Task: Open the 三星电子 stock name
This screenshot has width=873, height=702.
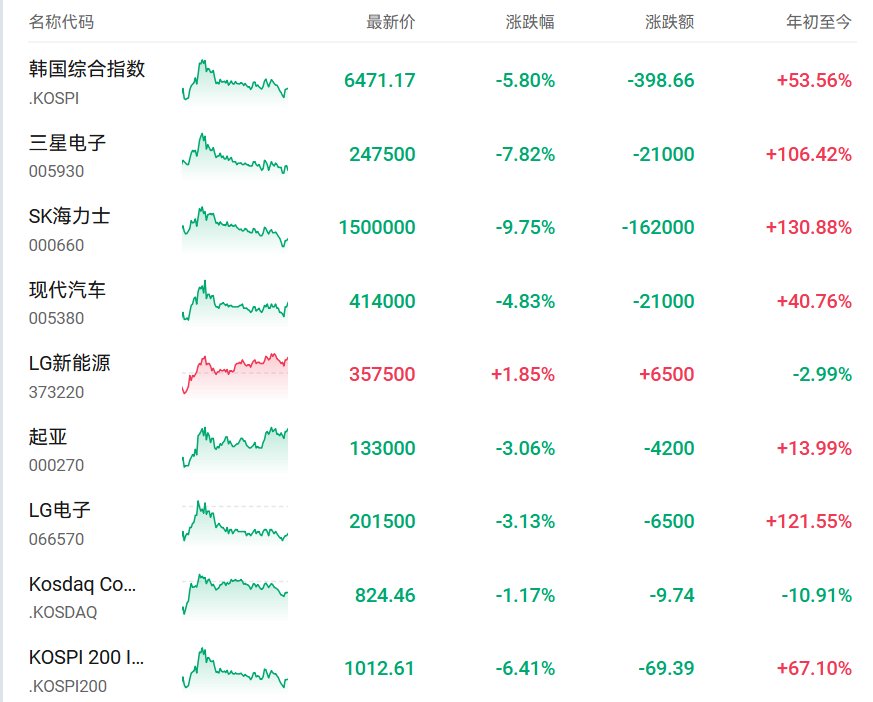Action: click(x=67, y=143)
